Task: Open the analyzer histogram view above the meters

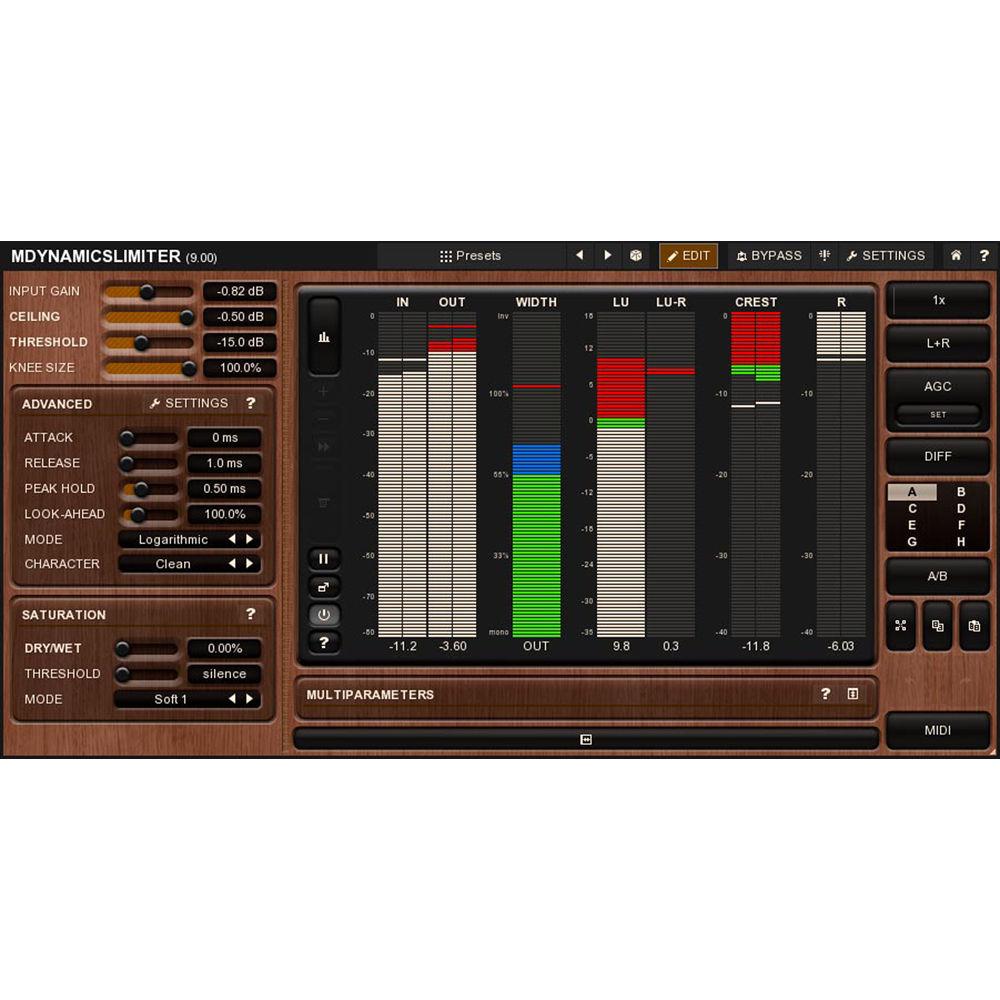Action: click(x=324, y=337)
